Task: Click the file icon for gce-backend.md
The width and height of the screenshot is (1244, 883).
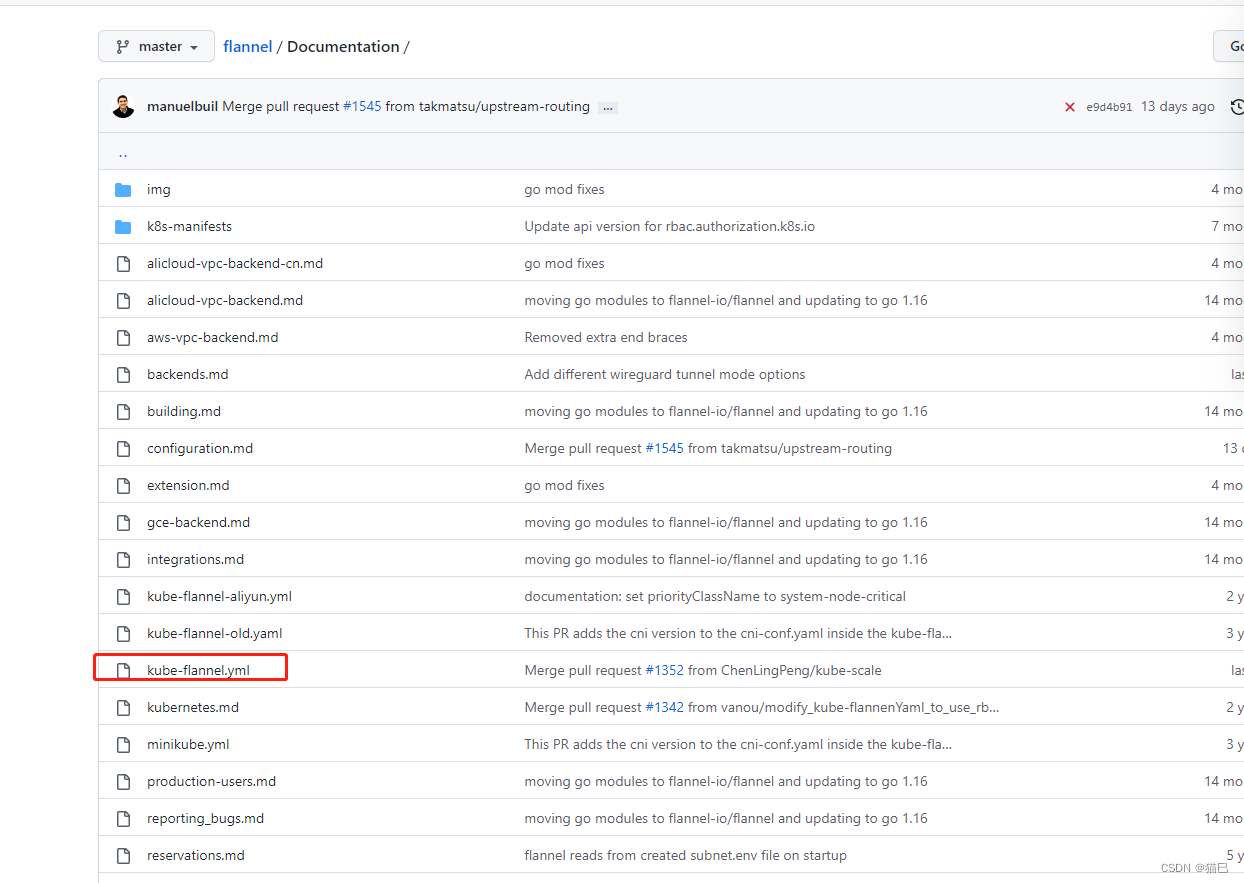Action: pyautogui.click(x=123, y=522)
